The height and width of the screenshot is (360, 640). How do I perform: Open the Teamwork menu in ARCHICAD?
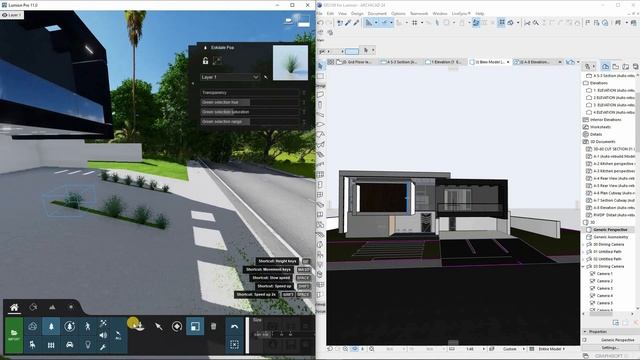tap(419, 13)
